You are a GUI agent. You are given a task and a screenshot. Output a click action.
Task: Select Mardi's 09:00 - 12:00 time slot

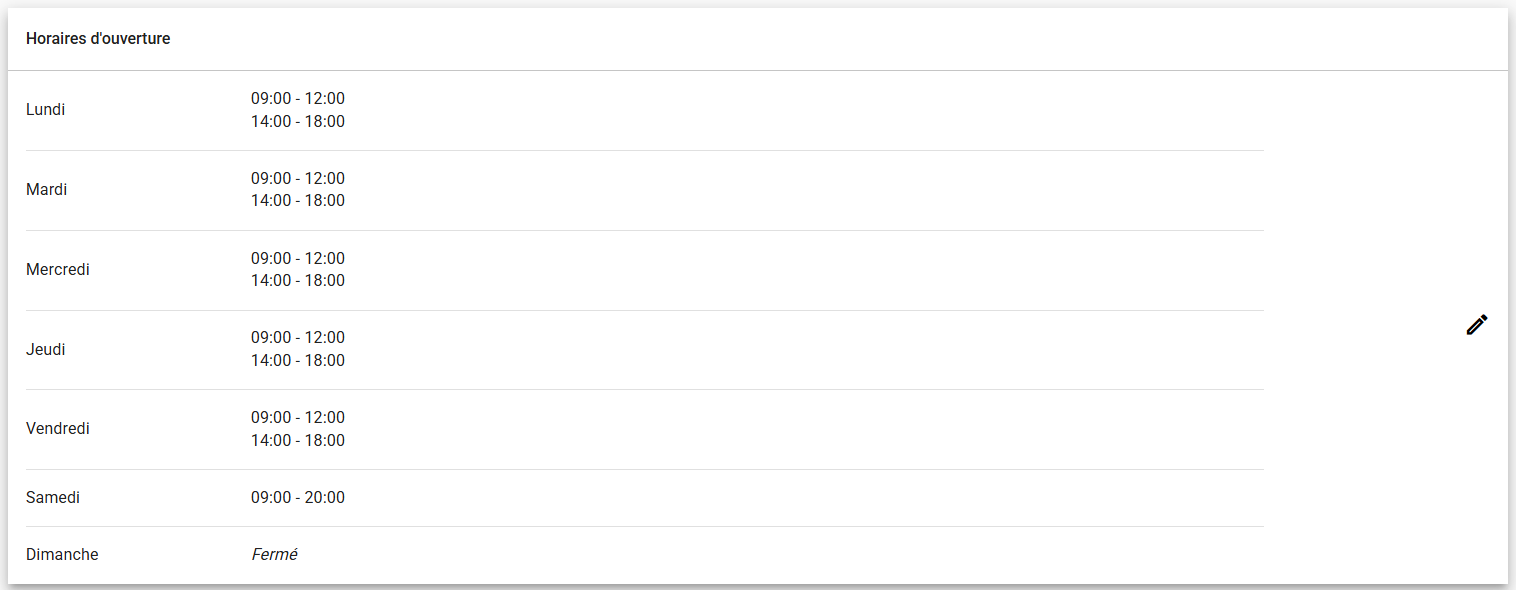298,179
